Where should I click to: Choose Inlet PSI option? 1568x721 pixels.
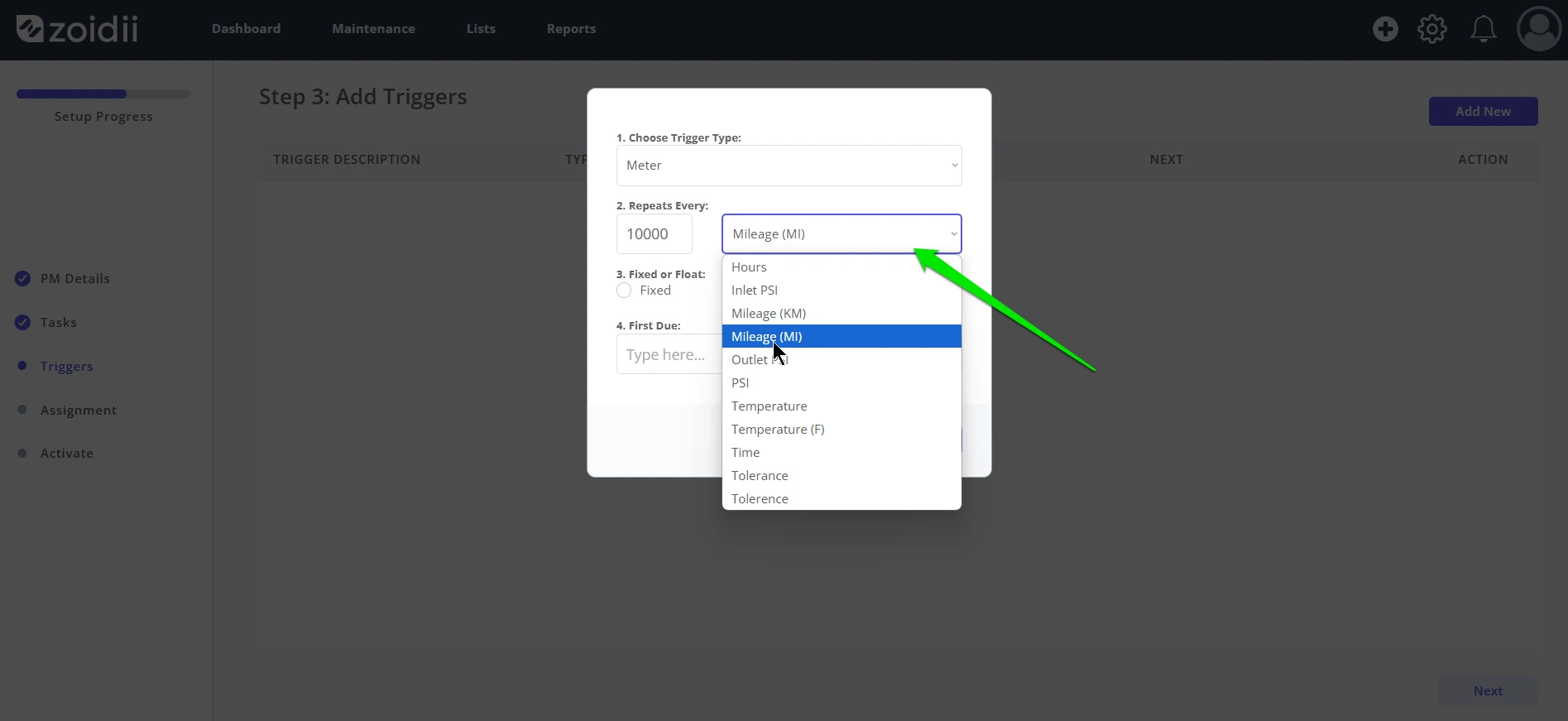pos(842,291)
